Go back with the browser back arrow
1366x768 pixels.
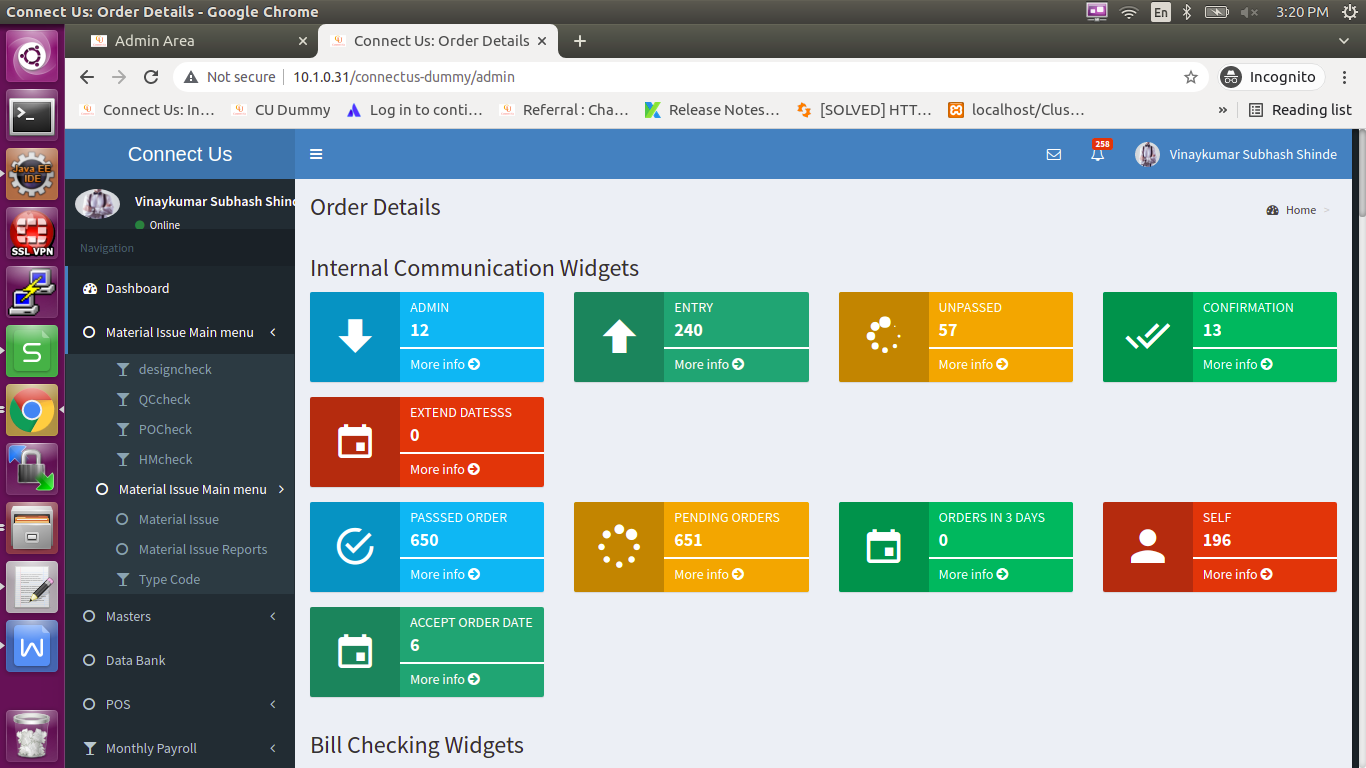[87, 77]
